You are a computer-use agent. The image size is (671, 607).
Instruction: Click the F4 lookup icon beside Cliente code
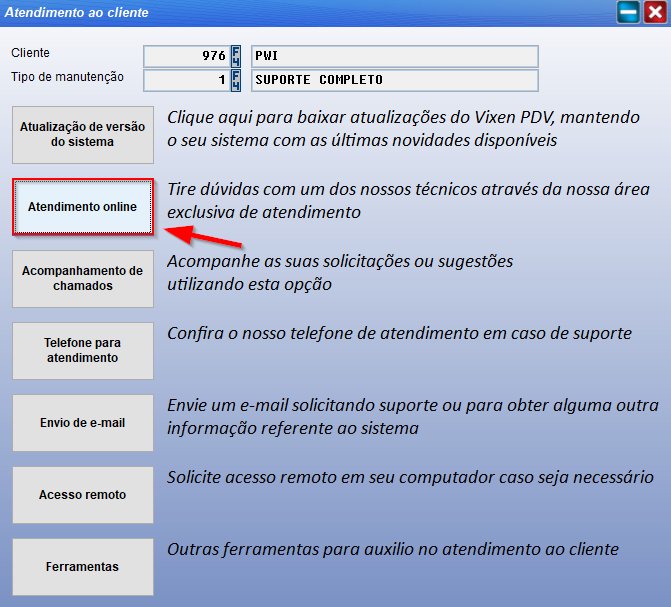point(236,56)
